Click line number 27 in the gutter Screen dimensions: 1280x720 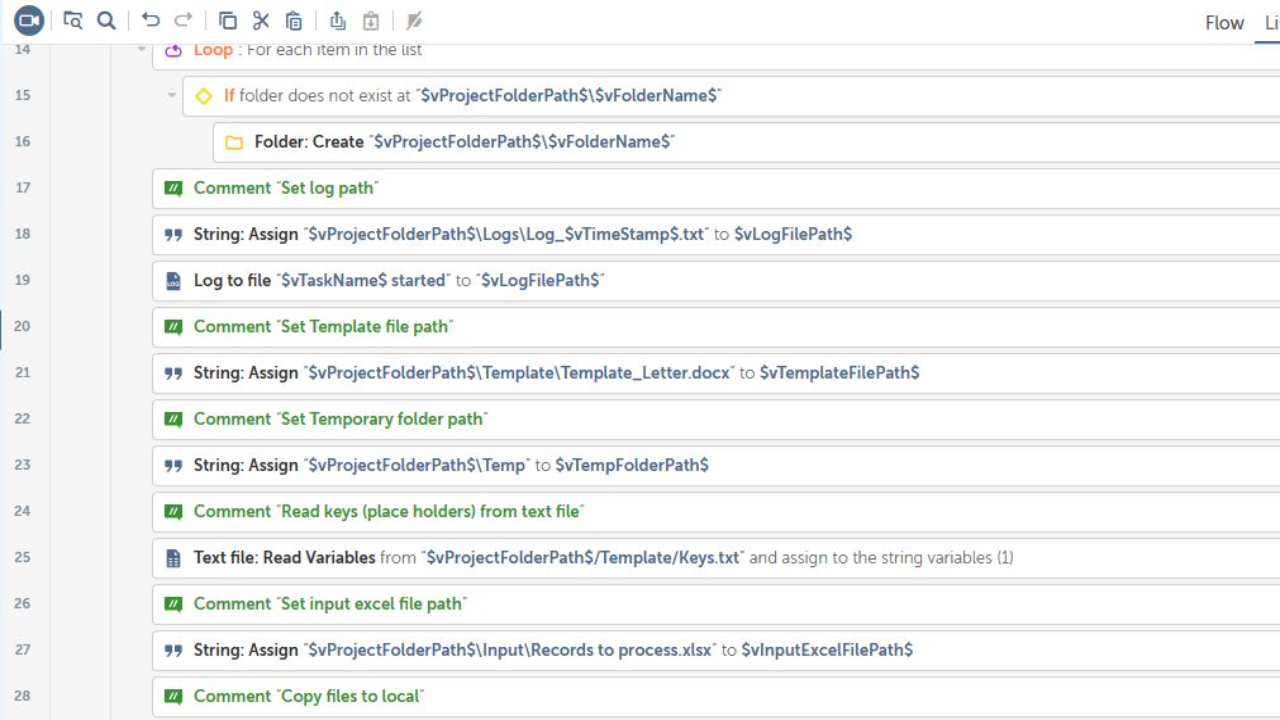pos(23,649)
